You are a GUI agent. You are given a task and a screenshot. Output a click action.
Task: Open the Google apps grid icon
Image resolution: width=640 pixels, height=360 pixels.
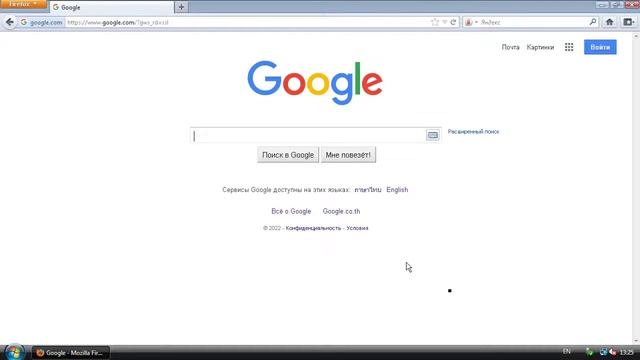(569, 47)
